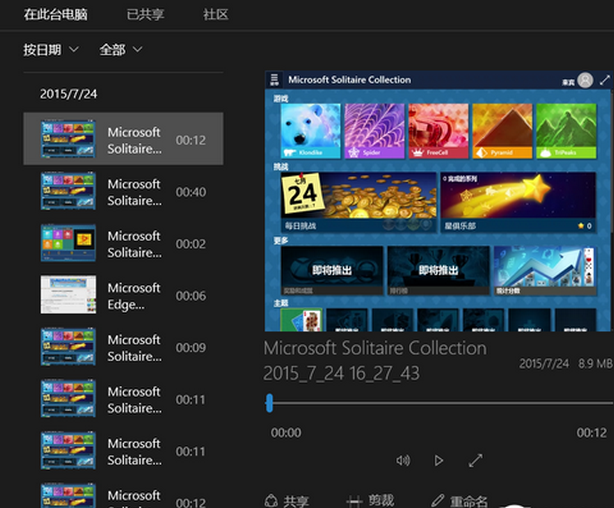Click the statistics arrow chart tile
This screenshot has height=508, width=614.
[545, 270]
